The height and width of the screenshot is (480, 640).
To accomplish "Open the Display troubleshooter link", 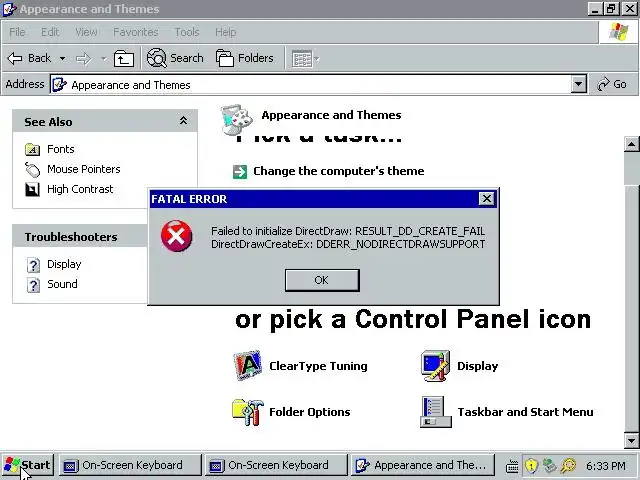I will coord(64,264).
